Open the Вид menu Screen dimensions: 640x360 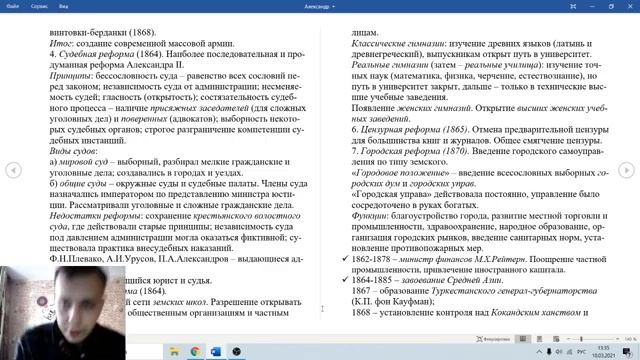point(63,6)
